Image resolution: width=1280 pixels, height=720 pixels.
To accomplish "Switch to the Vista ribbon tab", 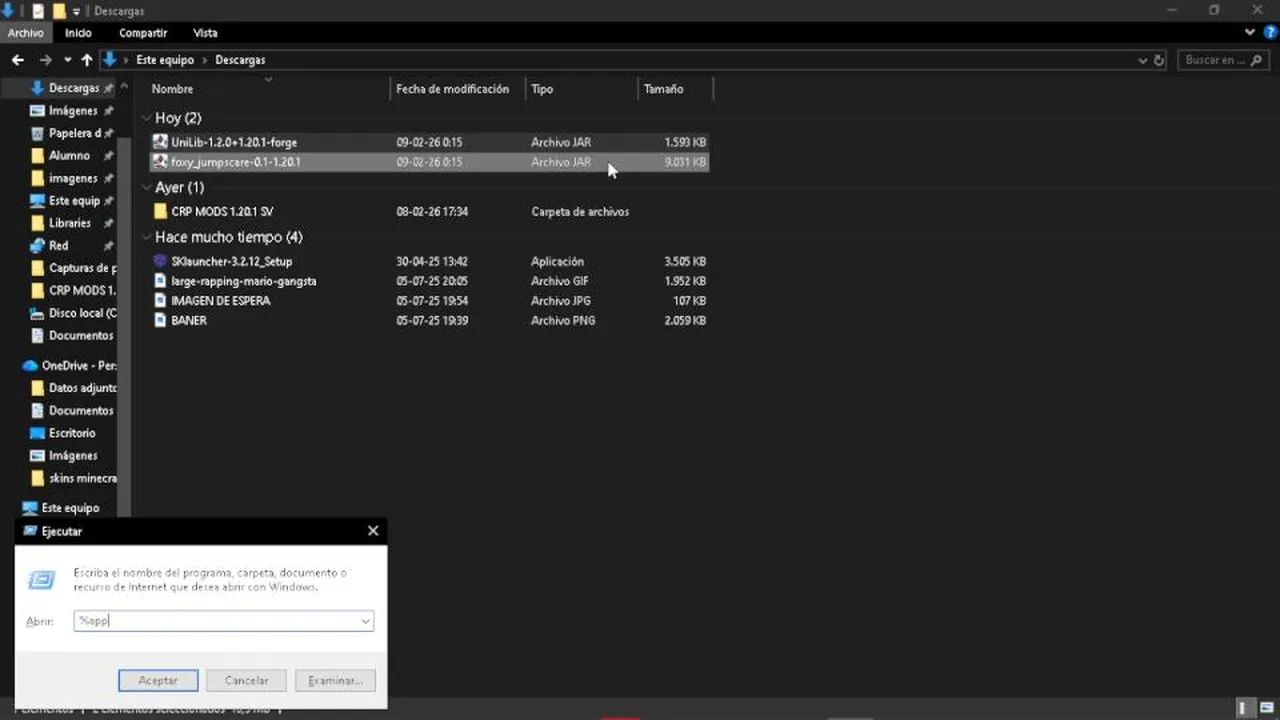I will pos(205,33).
